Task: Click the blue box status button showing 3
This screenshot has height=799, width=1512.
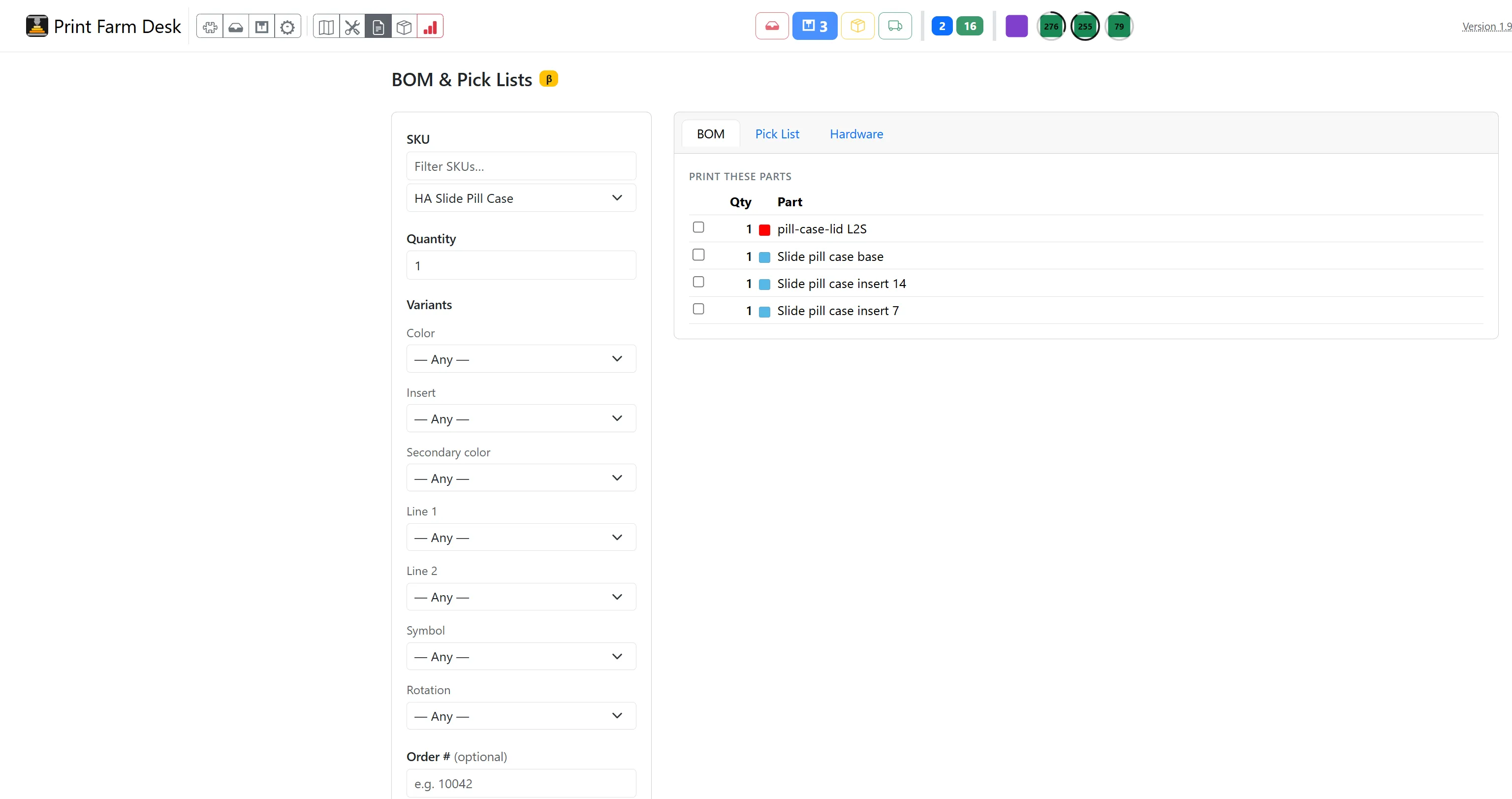Action: pyautogui.click(x=815, y=26)
